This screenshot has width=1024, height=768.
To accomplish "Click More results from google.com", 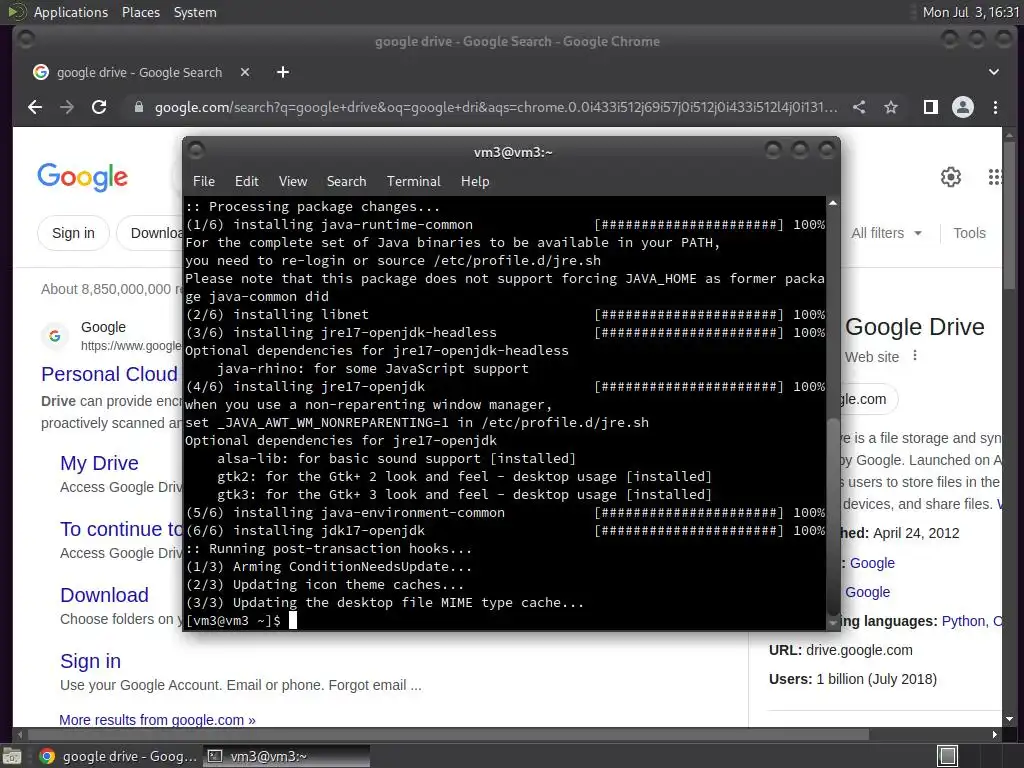I will coord(157,720).
